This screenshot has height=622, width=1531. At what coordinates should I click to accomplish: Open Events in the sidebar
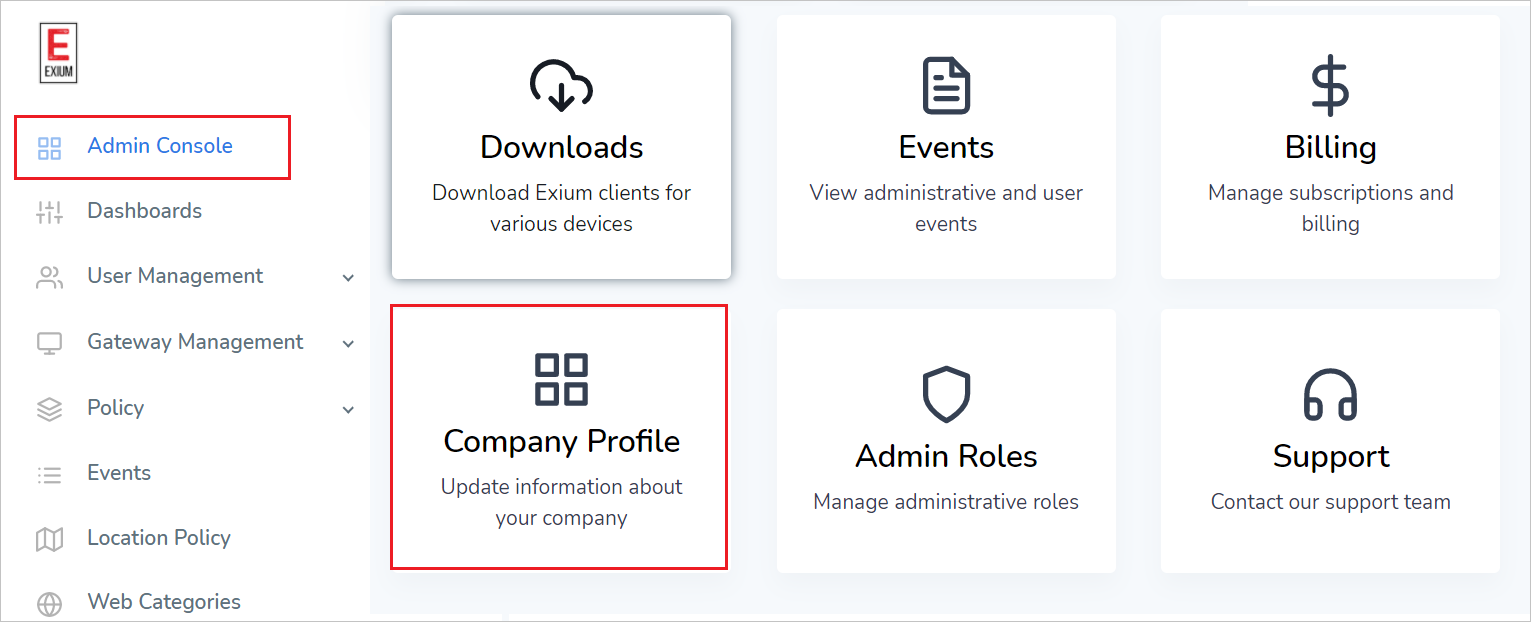[119, 473]
